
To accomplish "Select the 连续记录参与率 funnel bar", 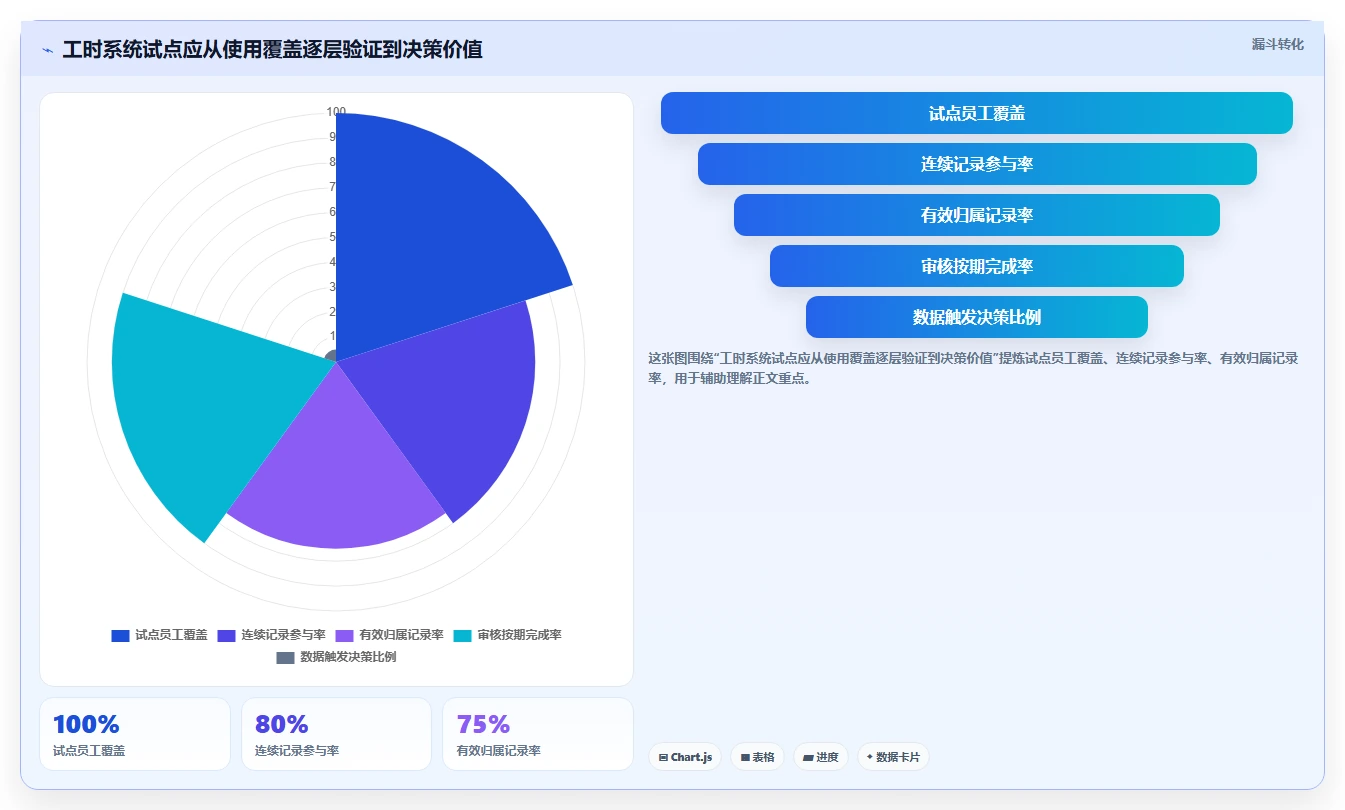I will tap(976, 164).
